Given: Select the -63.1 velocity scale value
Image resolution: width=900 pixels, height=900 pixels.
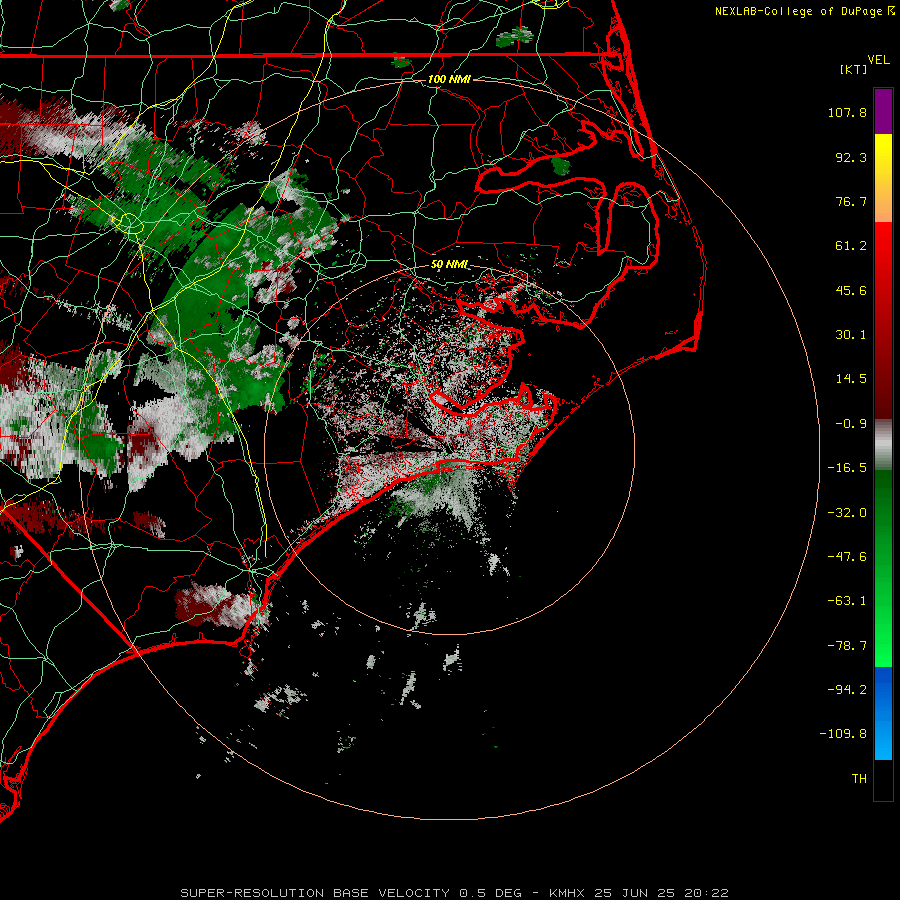Looking at the screenshot, I should 847,601.
